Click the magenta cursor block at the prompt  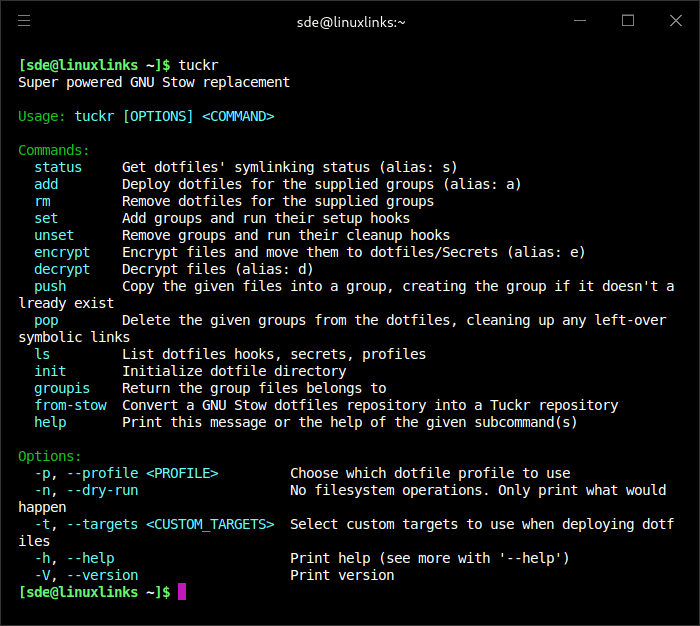[x=182, y=592]
